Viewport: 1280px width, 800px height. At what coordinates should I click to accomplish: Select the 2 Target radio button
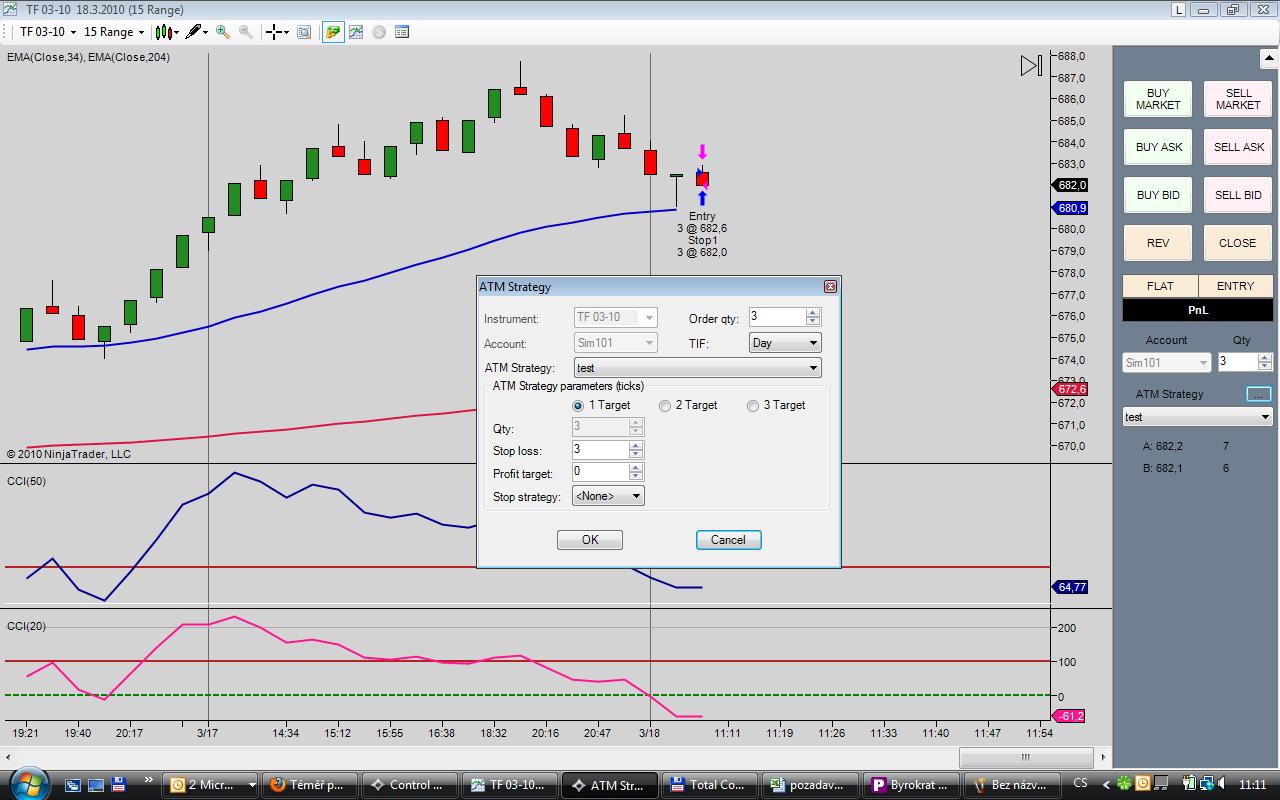[x=665, y=406]
